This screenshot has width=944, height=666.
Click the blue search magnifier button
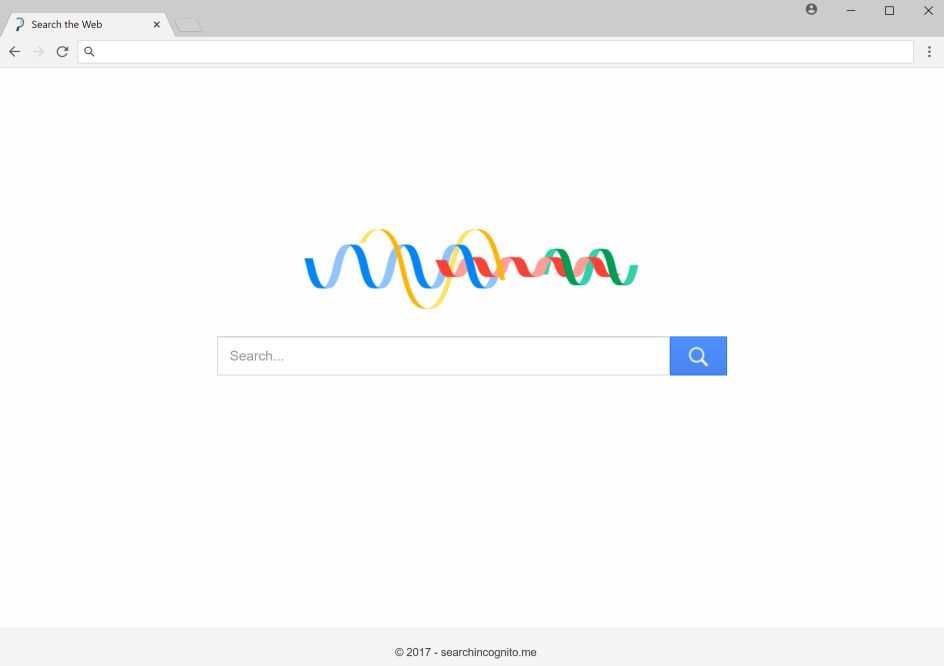pos(698,356)
